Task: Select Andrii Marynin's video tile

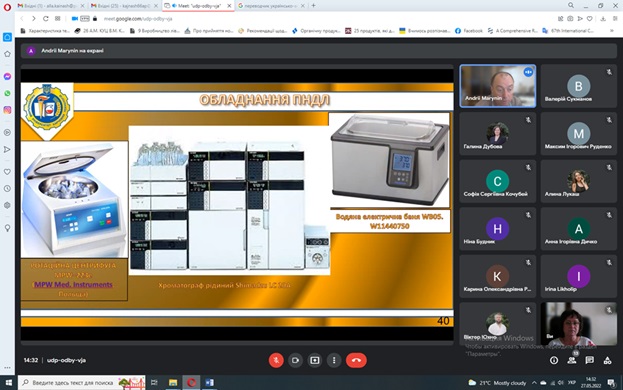Action: 497,86
